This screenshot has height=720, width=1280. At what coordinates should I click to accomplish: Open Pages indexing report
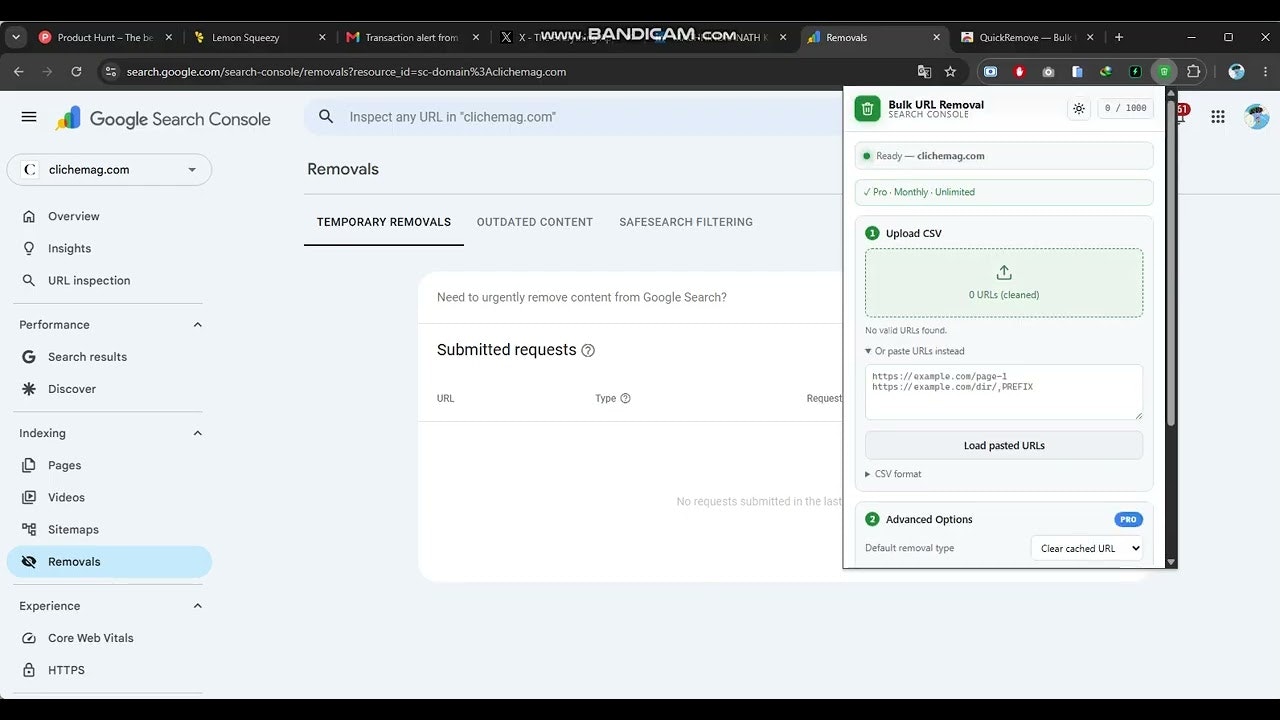tap(109, 465)
